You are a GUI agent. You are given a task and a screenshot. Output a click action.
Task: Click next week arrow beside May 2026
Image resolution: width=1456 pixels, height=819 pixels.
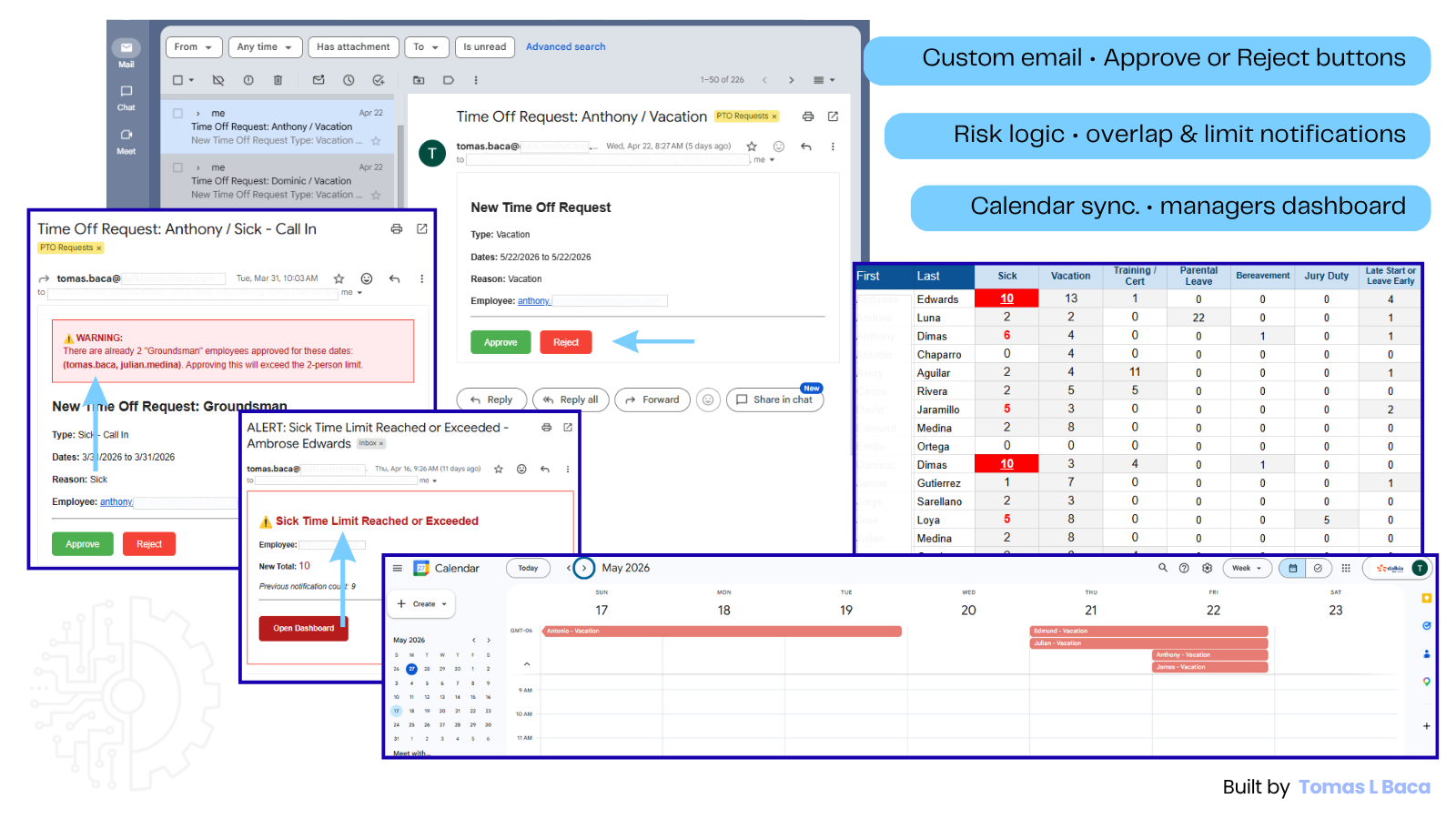[x=584, y=568]
